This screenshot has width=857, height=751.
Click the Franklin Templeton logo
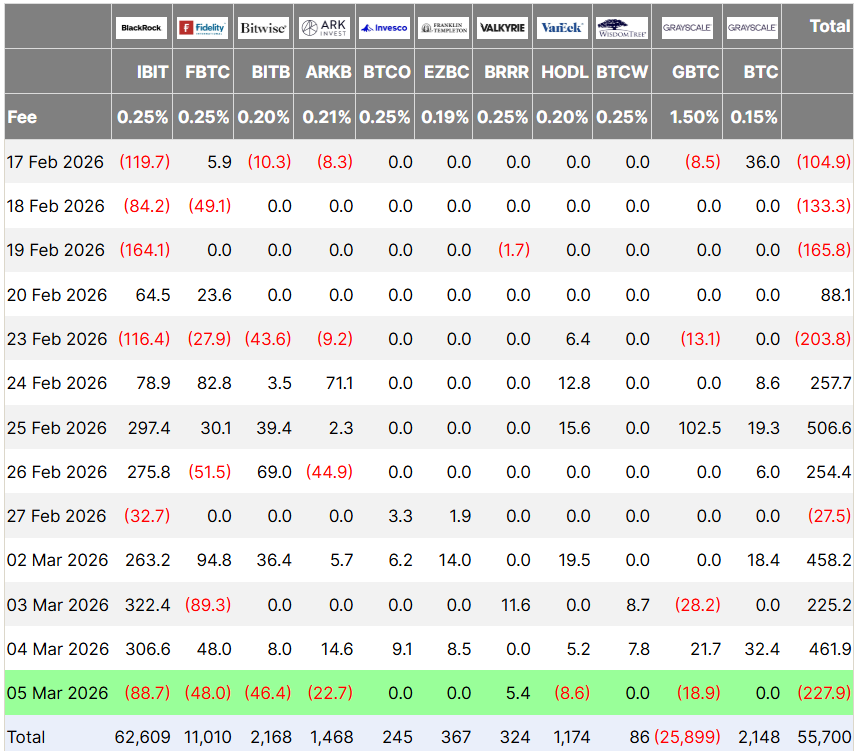(x=443, y=28)
